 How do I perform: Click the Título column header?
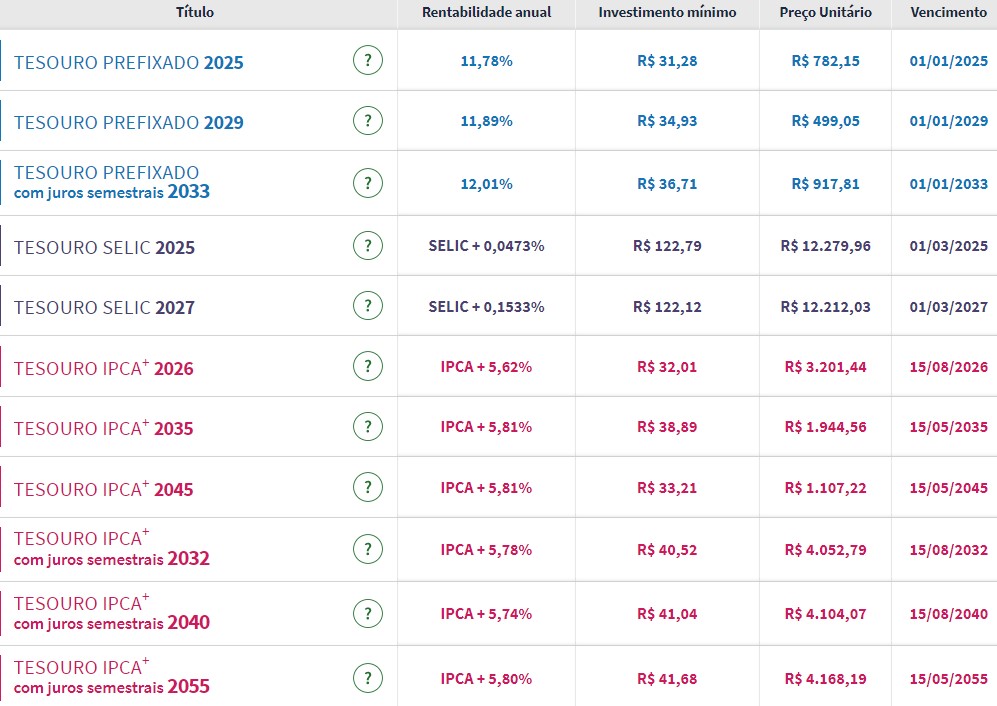195,13
